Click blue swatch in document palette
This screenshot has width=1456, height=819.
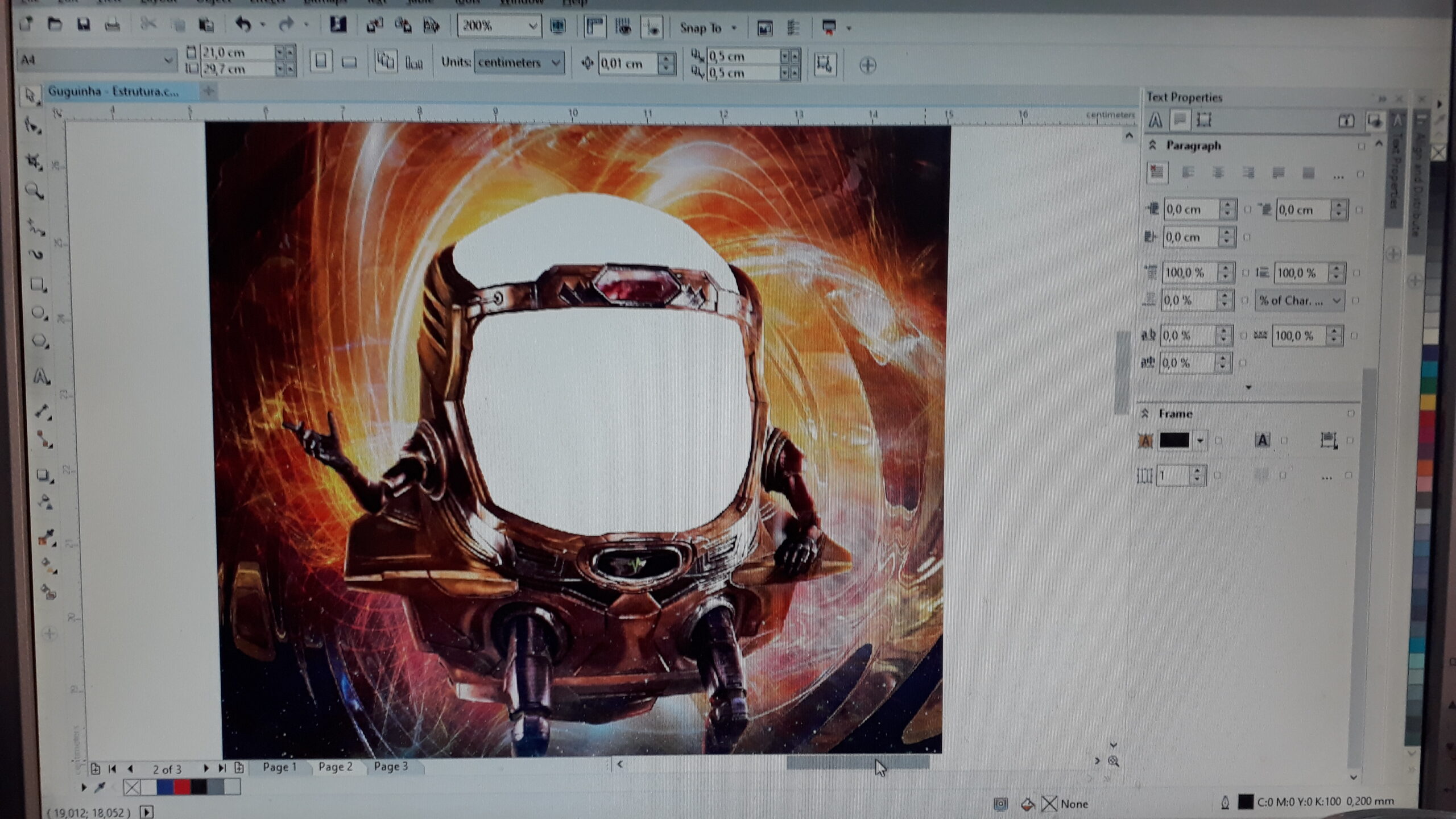(165, 787)
